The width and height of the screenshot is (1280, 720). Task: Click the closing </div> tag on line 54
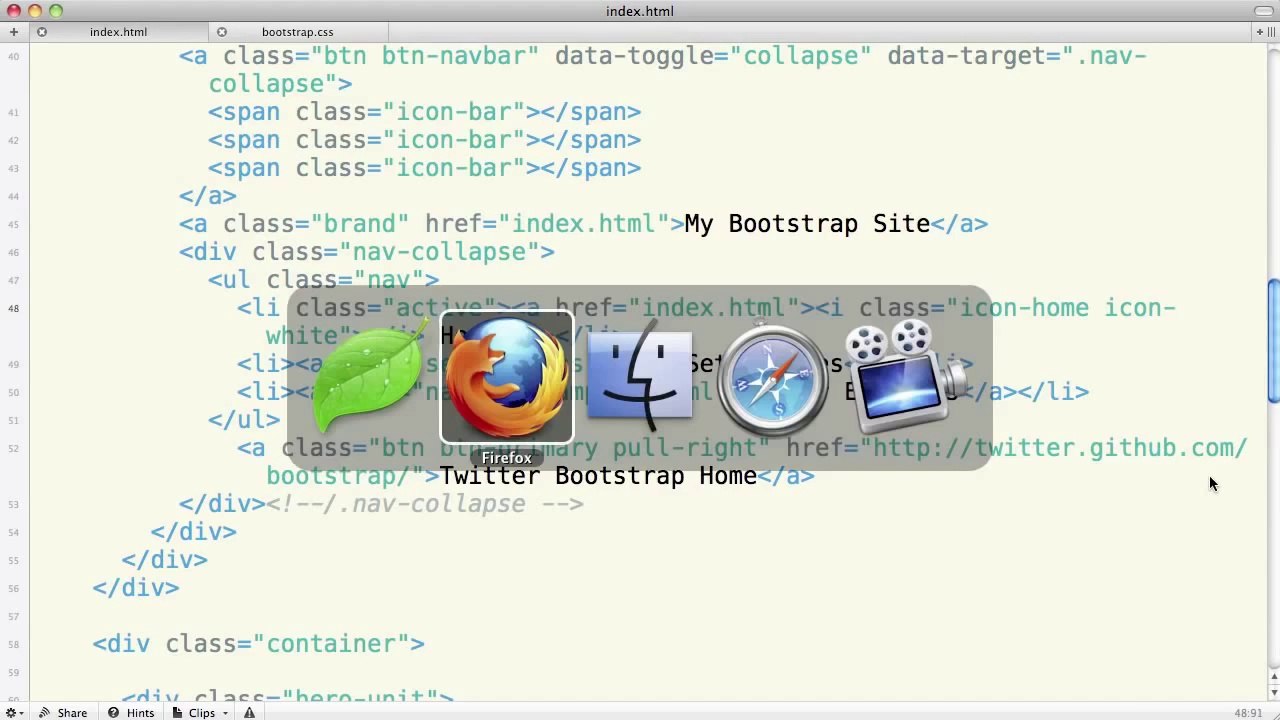click(193, 532)
